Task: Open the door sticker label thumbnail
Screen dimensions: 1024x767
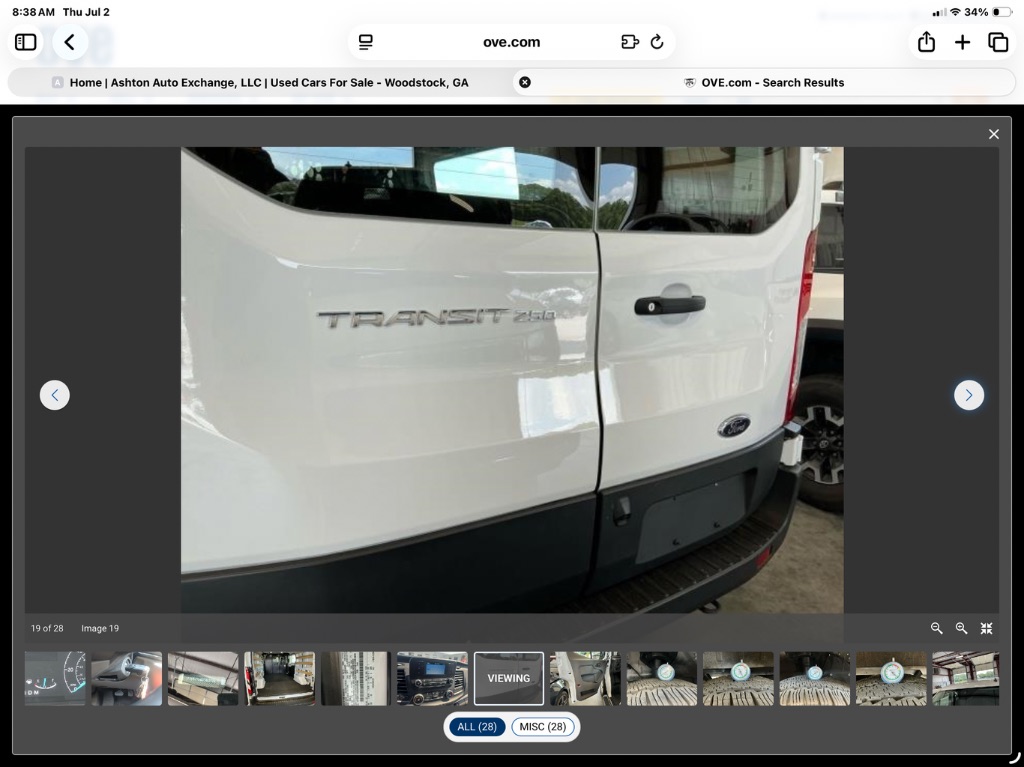Action: tap(356, 678)
